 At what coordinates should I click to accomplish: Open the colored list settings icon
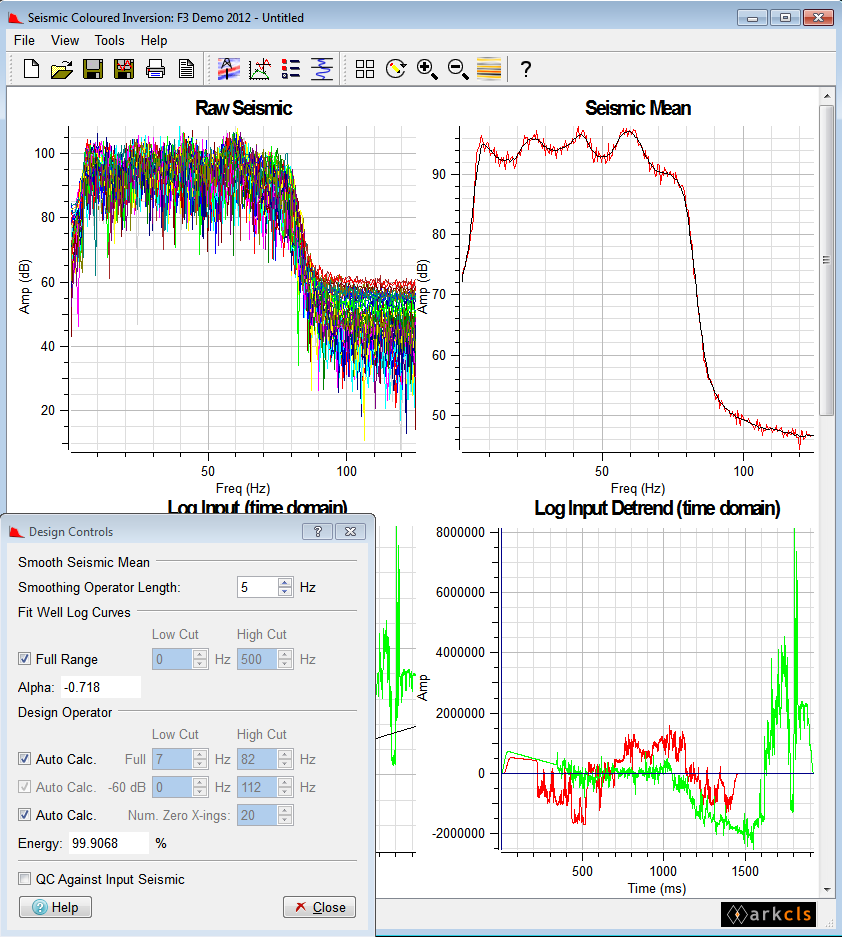coord(291,69)
